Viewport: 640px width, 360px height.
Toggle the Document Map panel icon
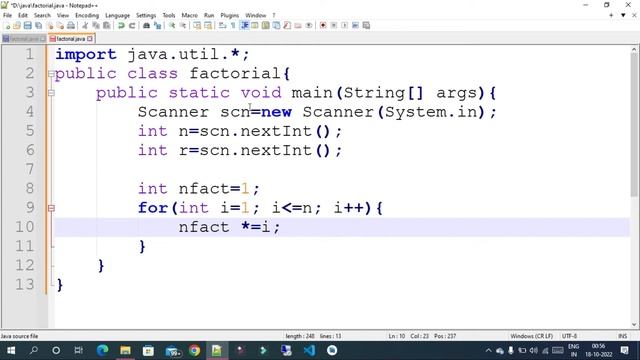(x=265, y=25)
